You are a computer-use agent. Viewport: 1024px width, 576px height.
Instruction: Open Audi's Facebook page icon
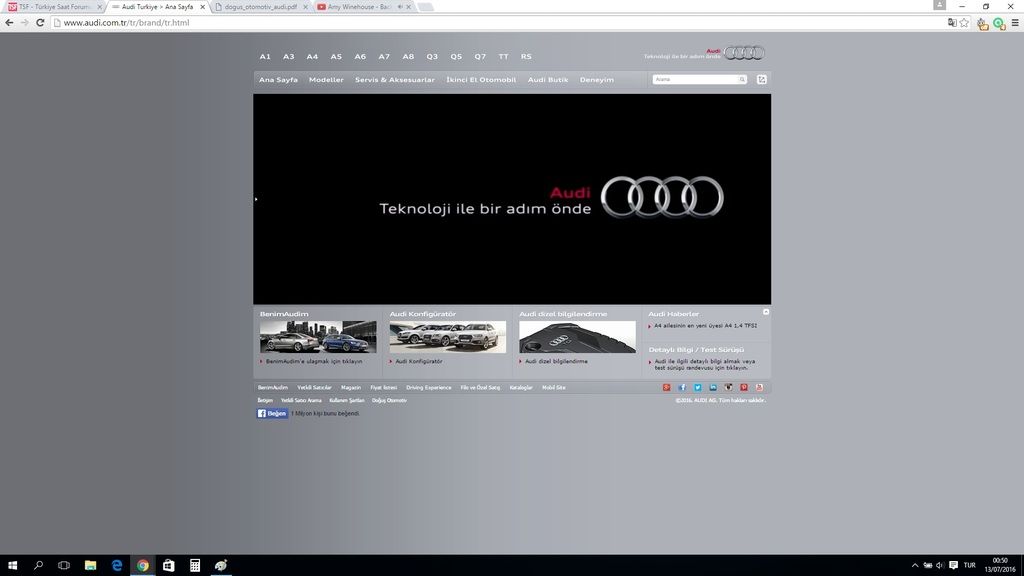[682, 387]
